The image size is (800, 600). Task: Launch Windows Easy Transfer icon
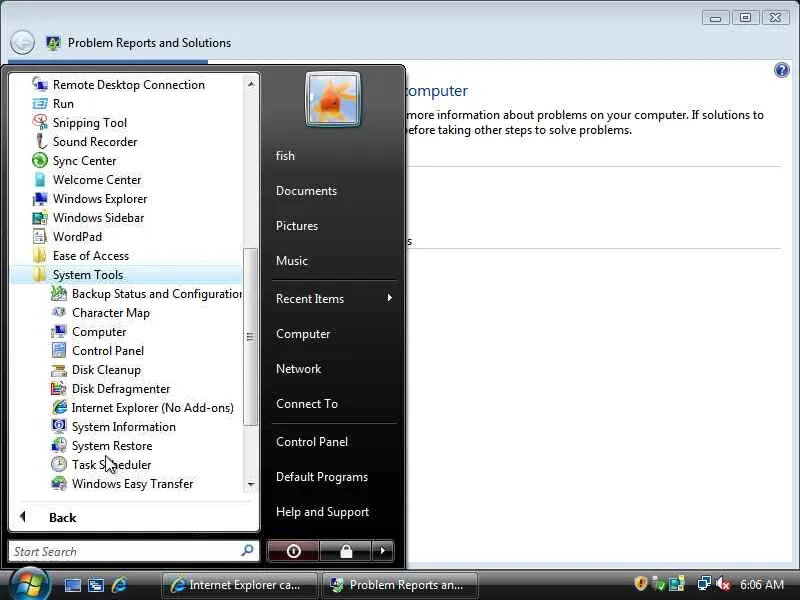59,483
